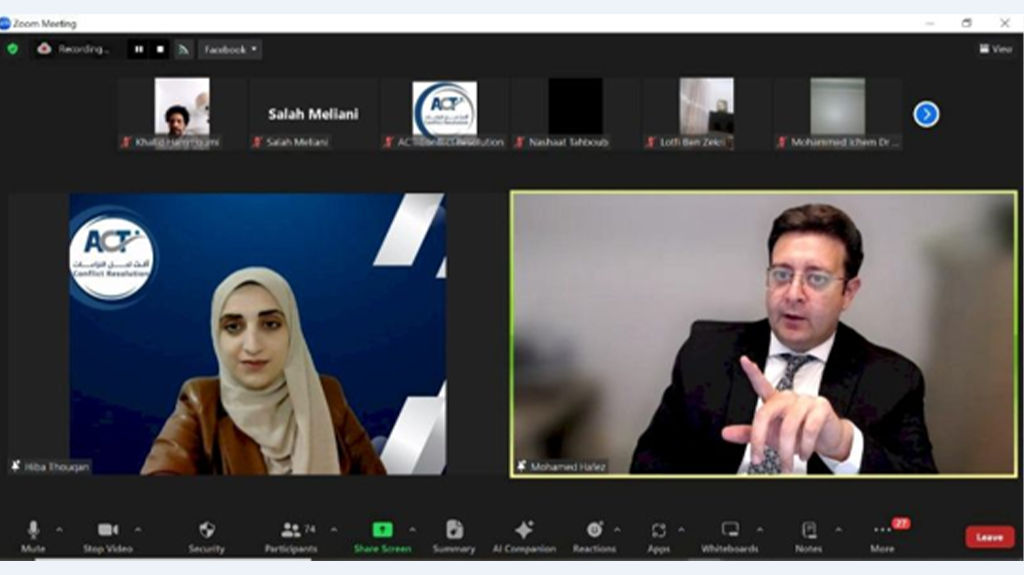Open the Notes tool
The width and height of the screenshot is (1024, 575).
coord(809,535)
